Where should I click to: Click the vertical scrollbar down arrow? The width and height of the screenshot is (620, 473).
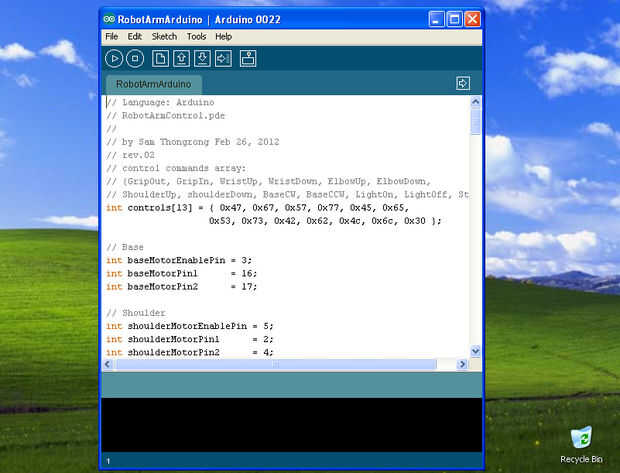click(475, 351)
